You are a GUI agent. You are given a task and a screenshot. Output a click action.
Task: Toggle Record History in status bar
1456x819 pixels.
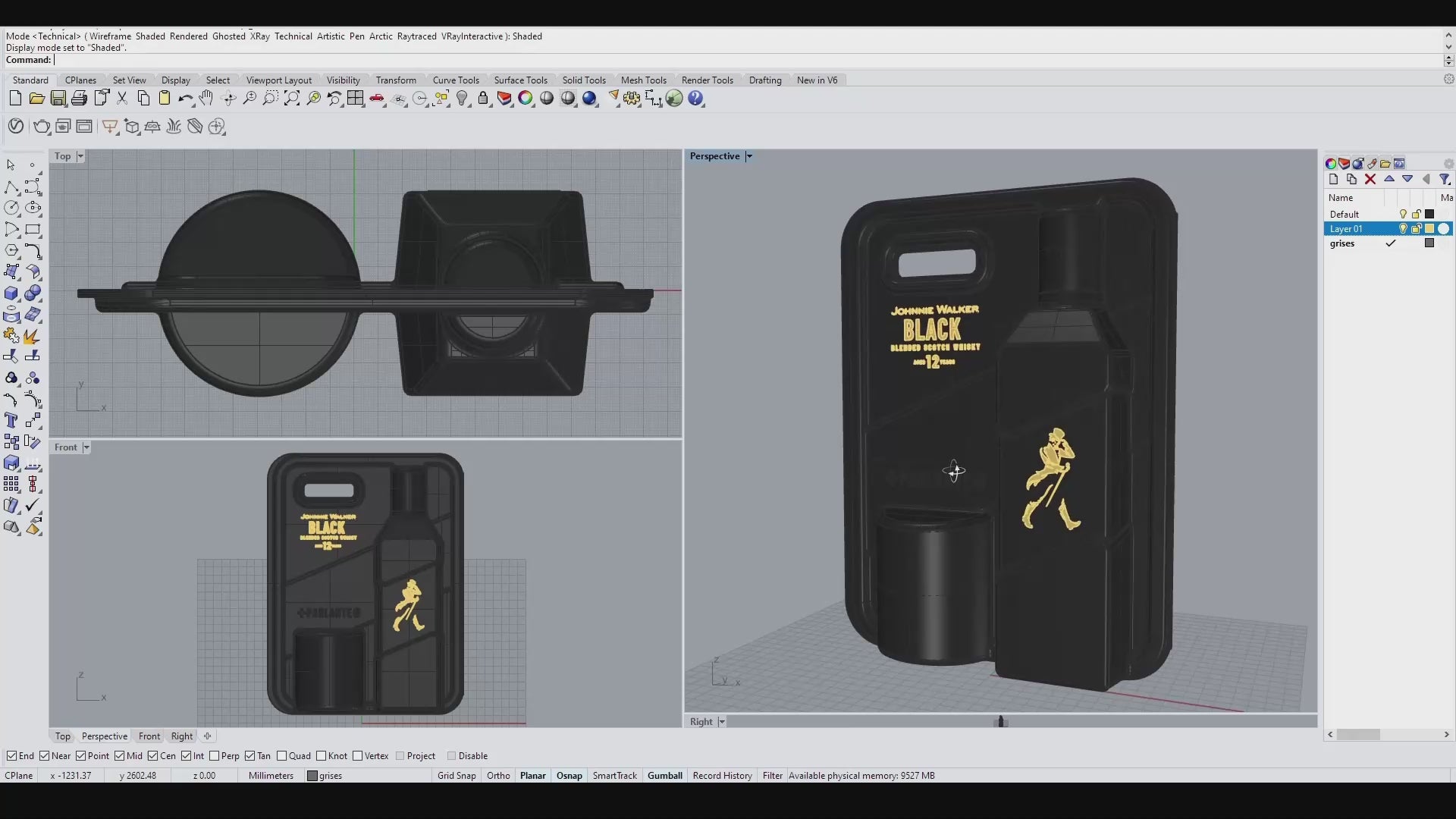click(722, 776)
